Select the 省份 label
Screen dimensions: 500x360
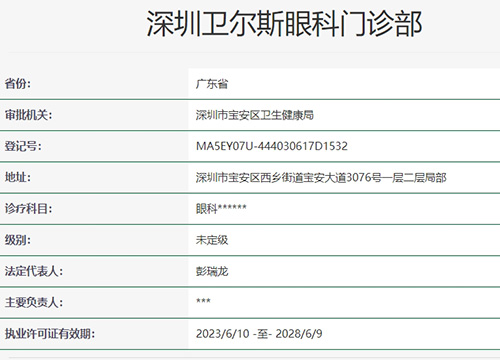click(18, 83)
